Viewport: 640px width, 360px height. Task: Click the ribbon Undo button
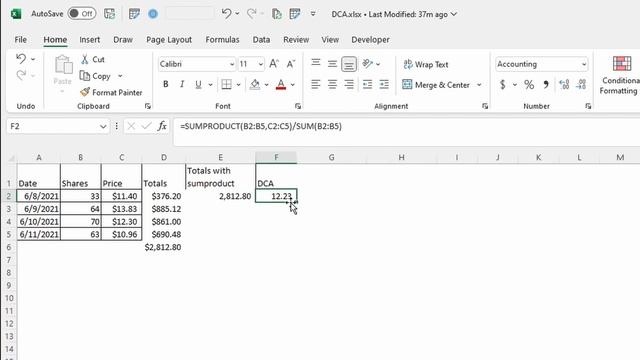21,59
